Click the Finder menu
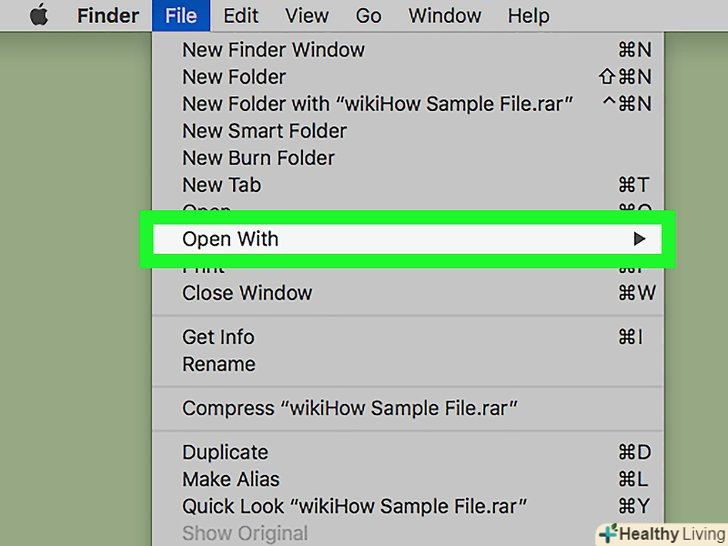The width and height of the screenshot is (728, 546). pos(109,16)
